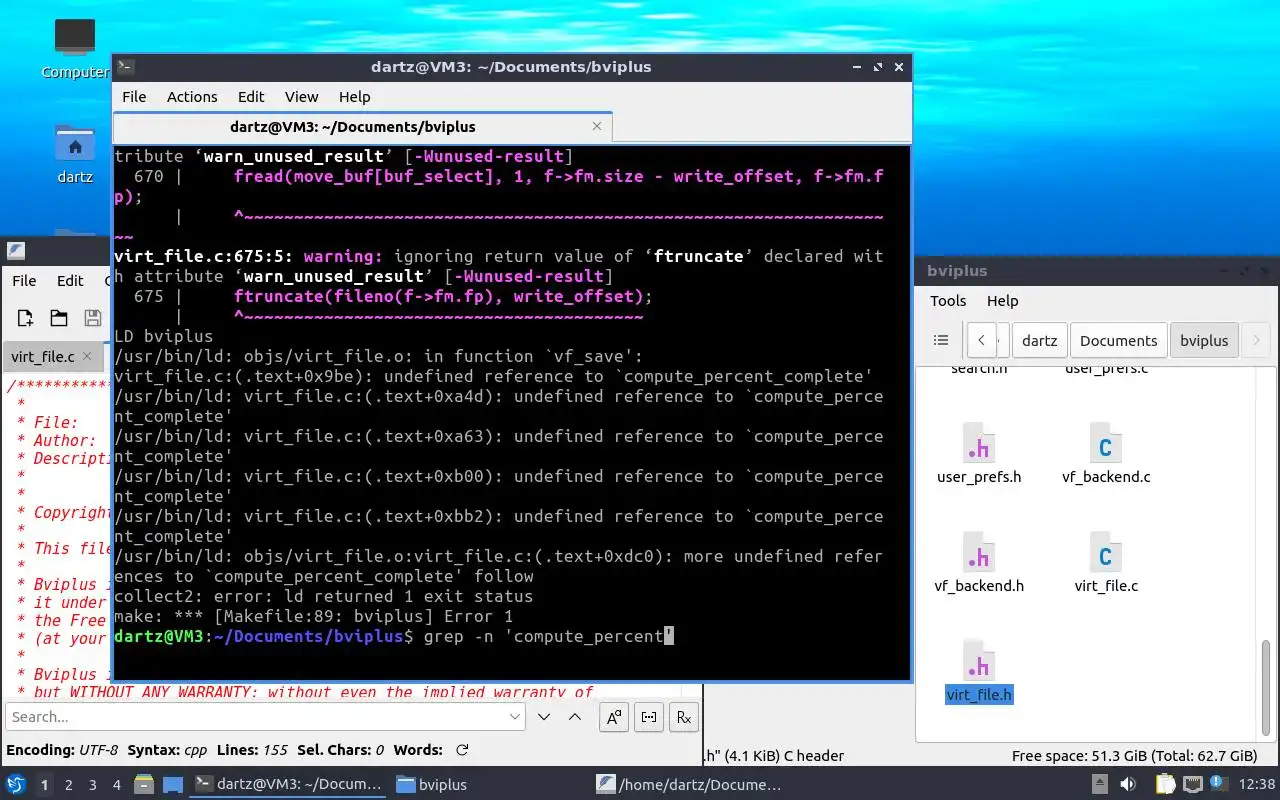1280x800 pixels.
Task: Open the terminal File menu
Action: point(134,97)
